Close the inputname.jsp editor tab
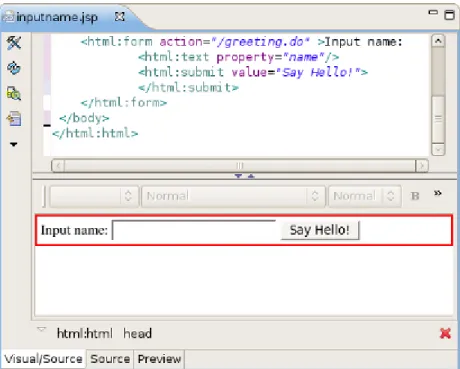This screenshot has height=369, width=460. coord(119,17)
